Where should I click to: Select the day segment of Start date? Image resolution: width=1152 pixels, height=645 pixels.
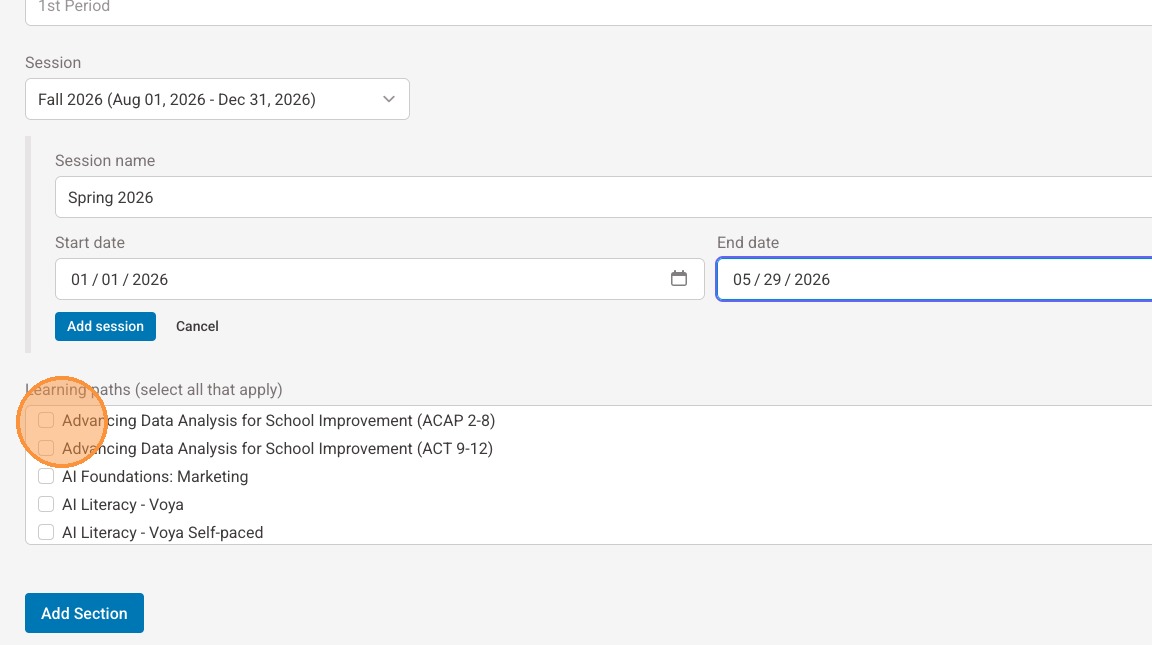(x=110, y=280)
